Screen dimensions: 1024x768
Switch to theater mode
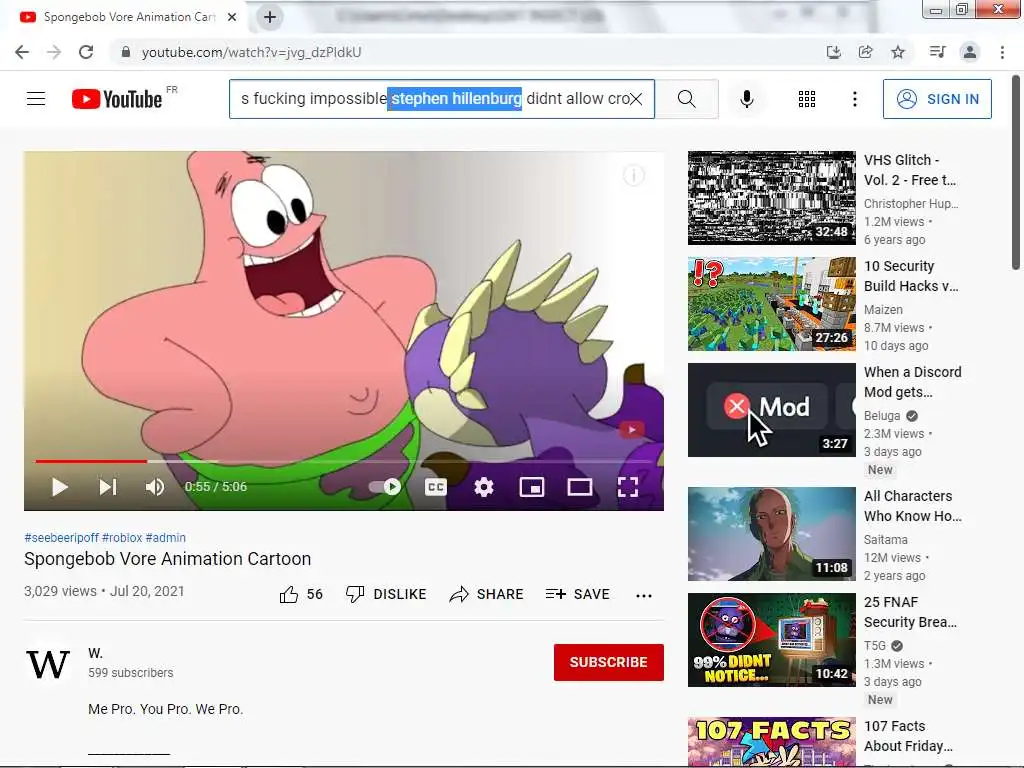(x=580, y=487)
